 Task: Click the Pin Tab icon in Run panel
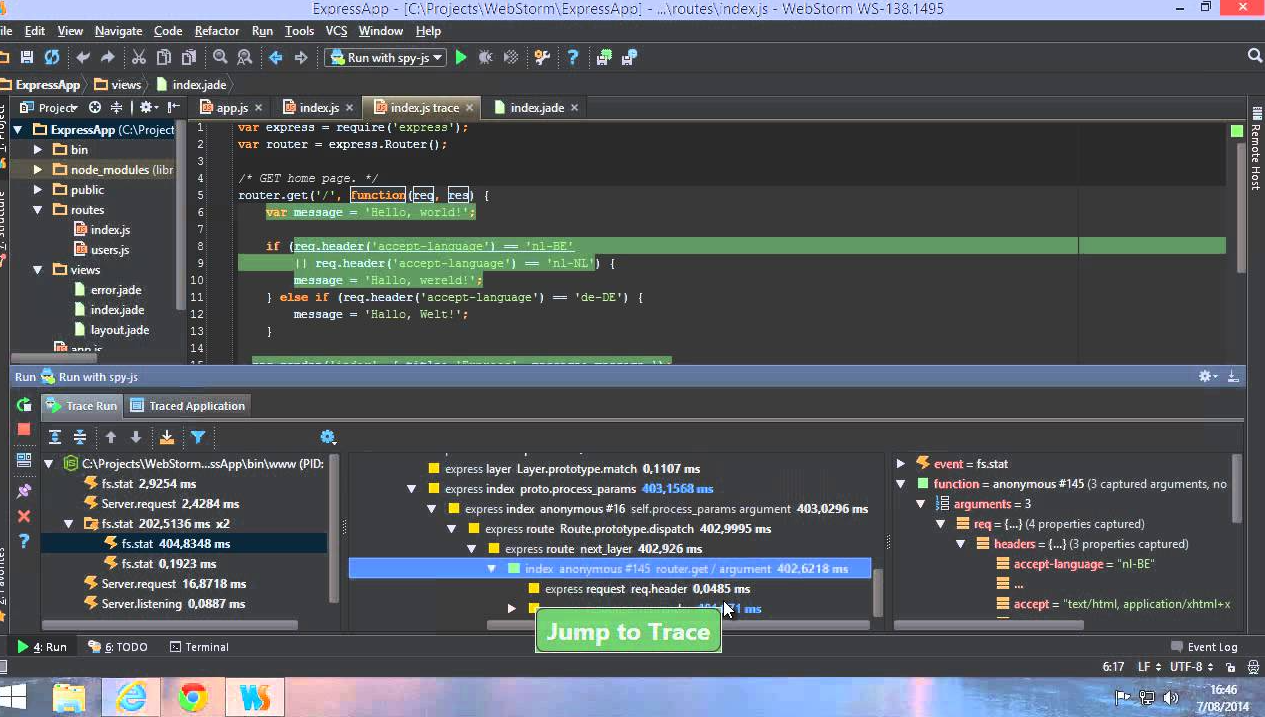coord(24,491)
